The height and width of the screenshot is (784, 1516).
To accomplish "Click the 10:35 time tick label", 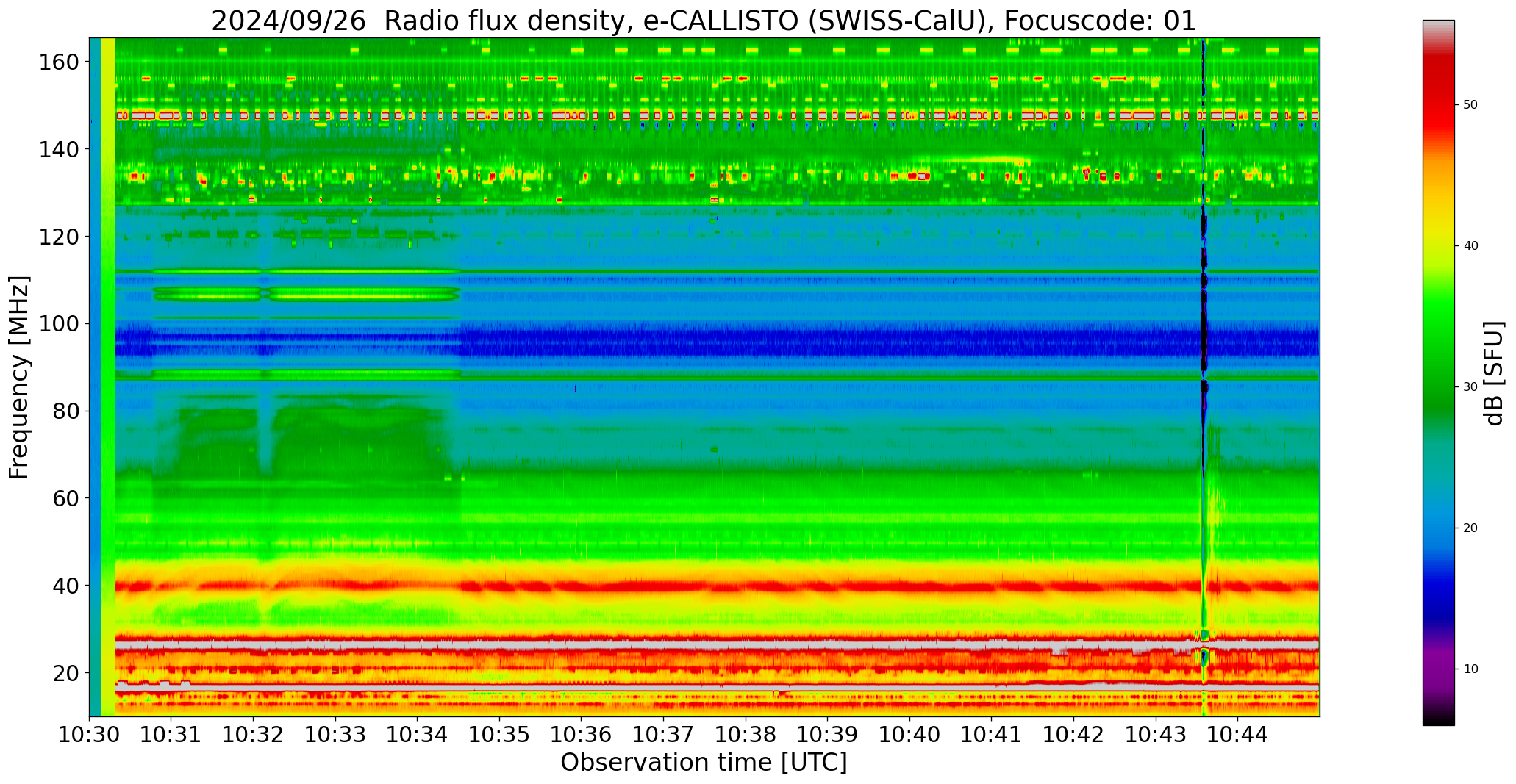I will pos(499,735).
